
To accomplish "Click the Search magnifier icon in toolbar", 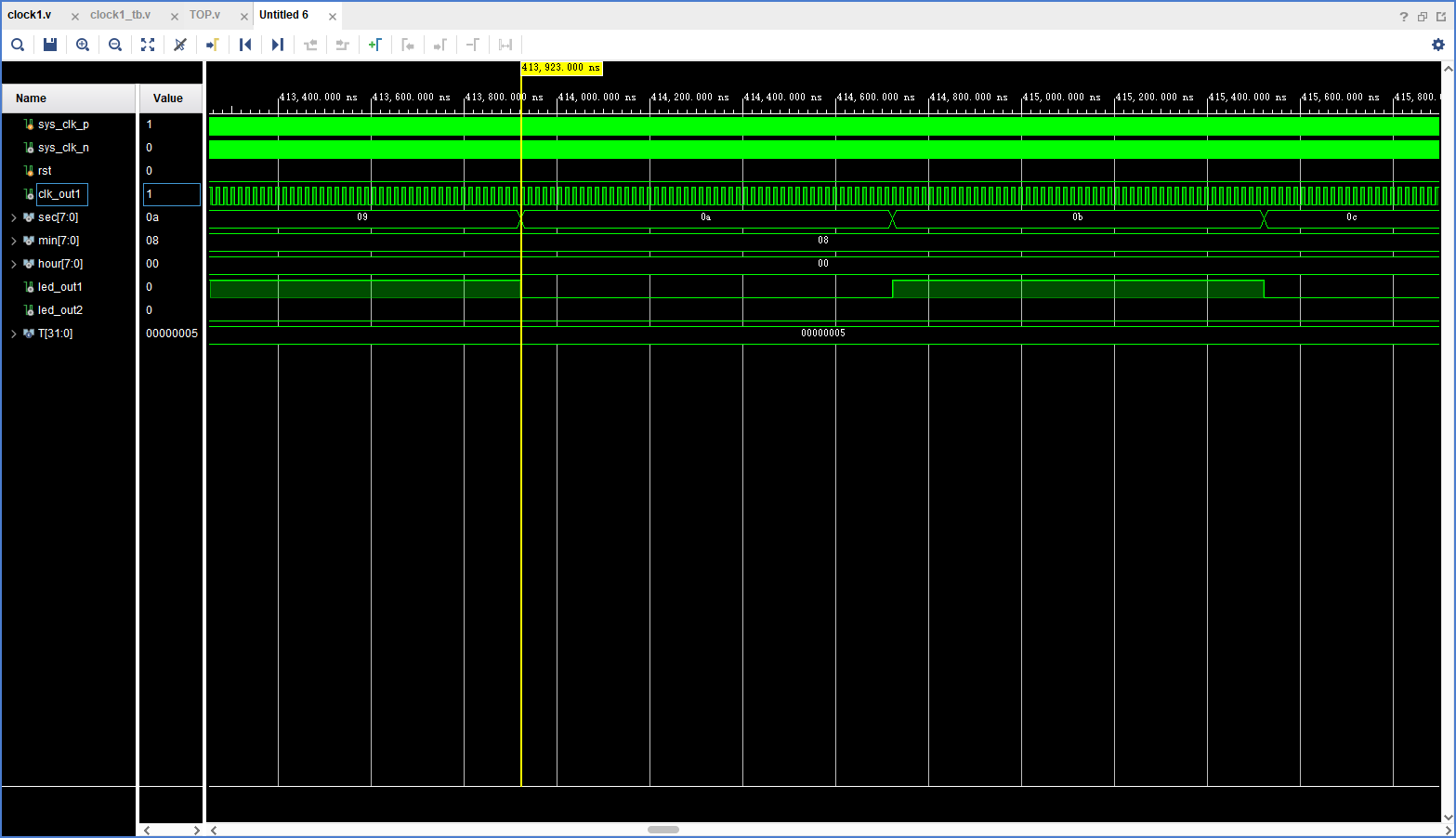I will coord(18,45).
